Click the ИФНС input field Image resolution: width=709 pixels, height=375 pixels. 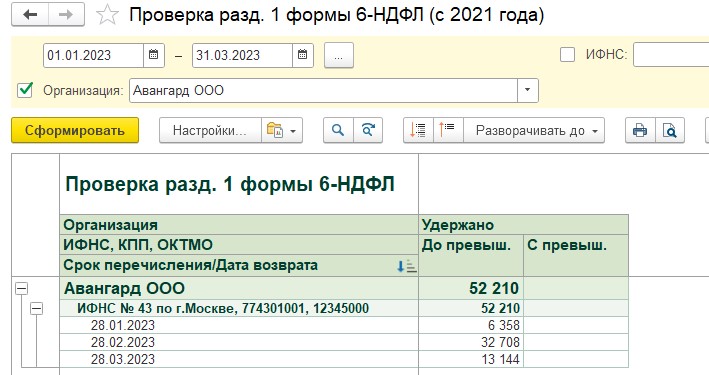tap(671, 55)
